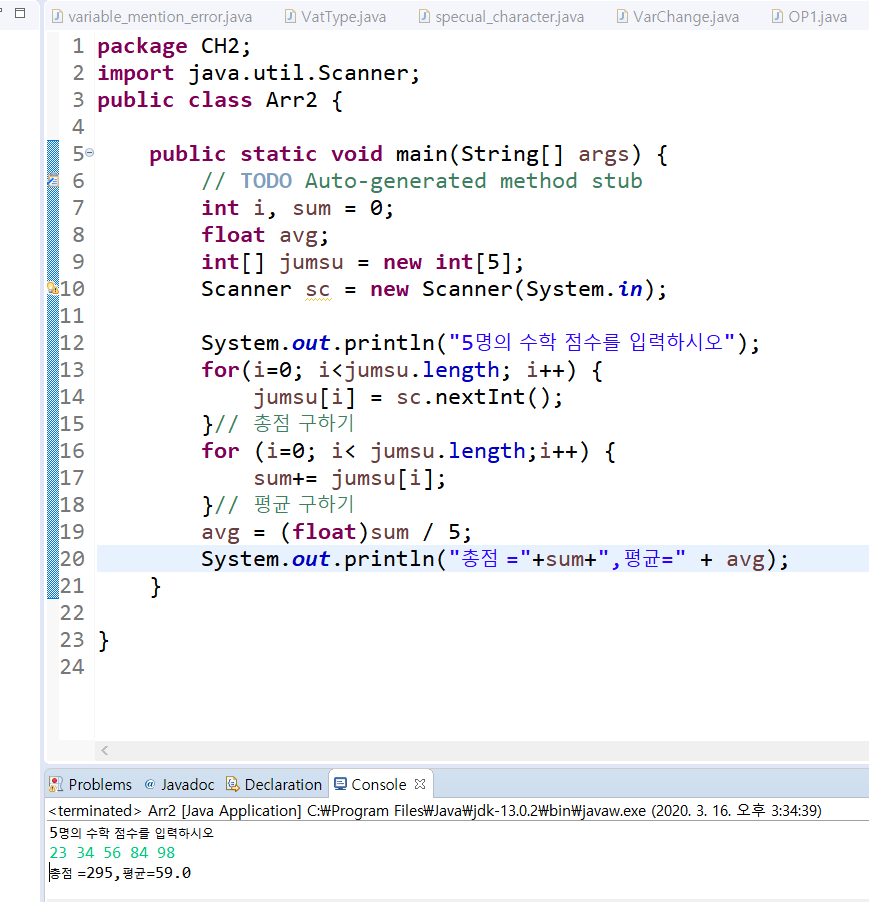Open the OP1.java editor tab

point(810,17)
